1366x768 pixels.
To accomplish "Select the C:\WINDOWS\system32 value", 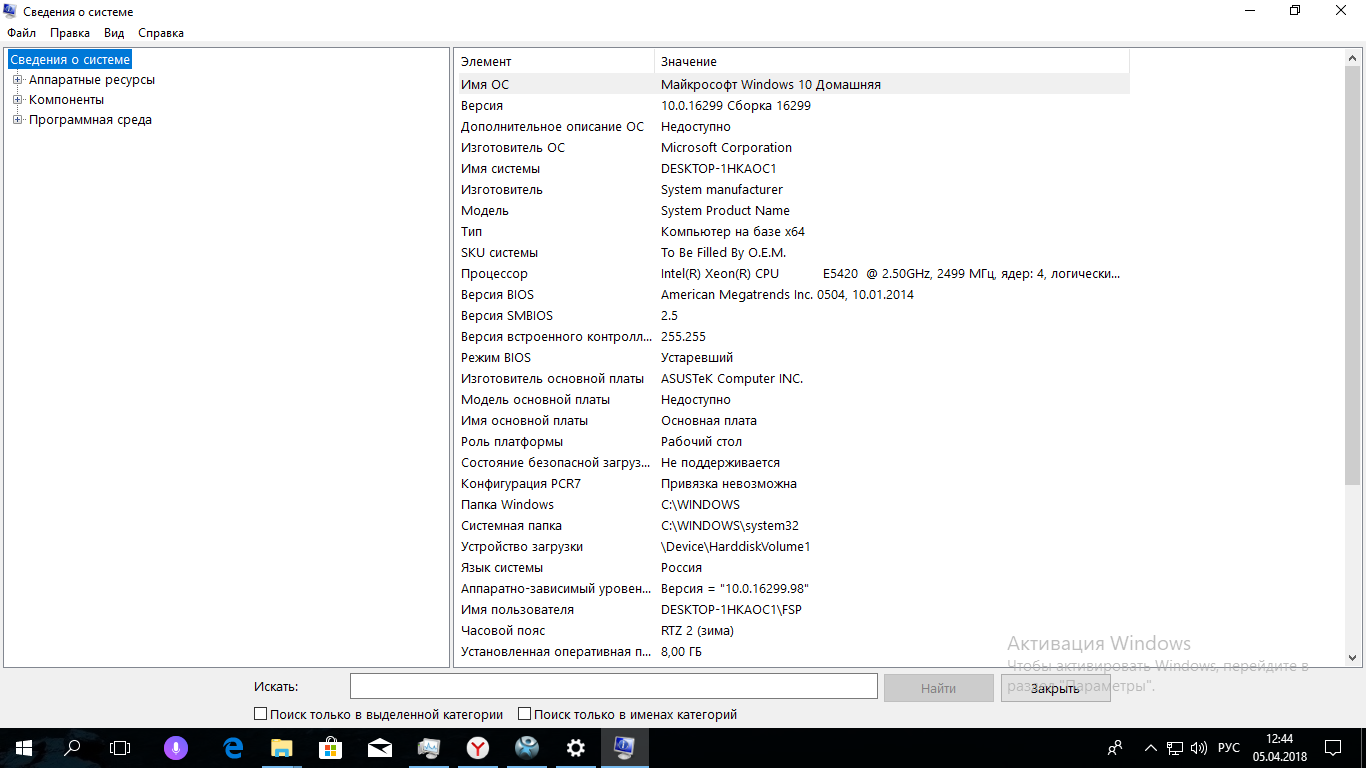I will tap(730, 526).
